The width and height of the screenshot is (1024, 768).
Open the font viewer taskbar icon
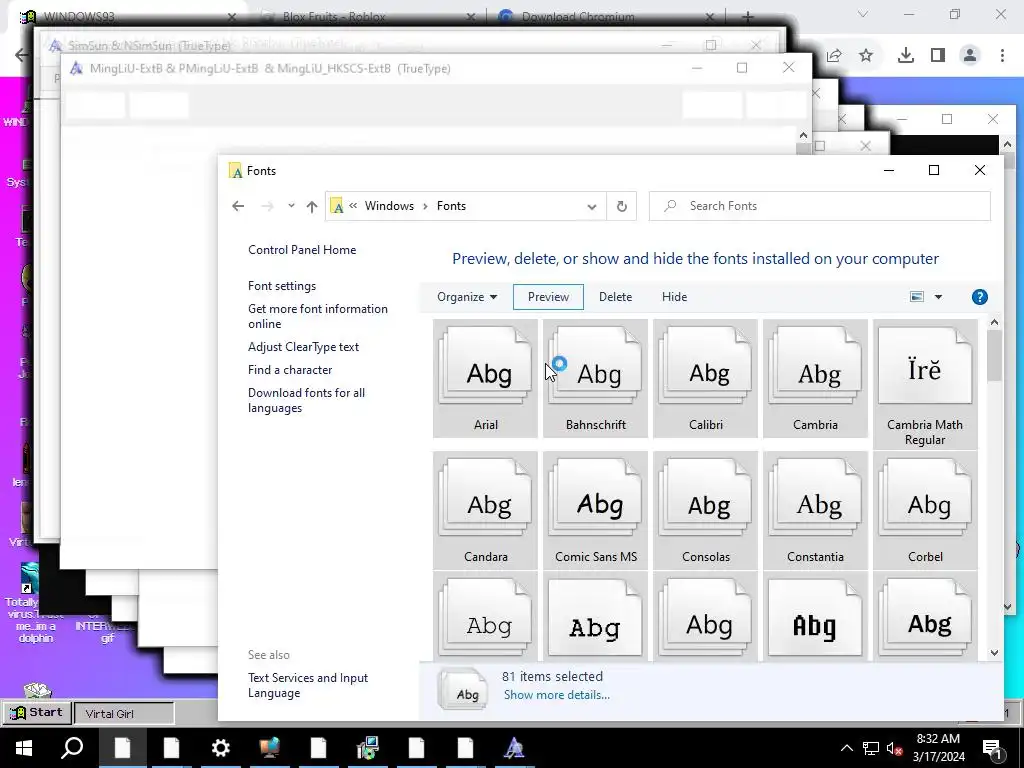[514, 748]
